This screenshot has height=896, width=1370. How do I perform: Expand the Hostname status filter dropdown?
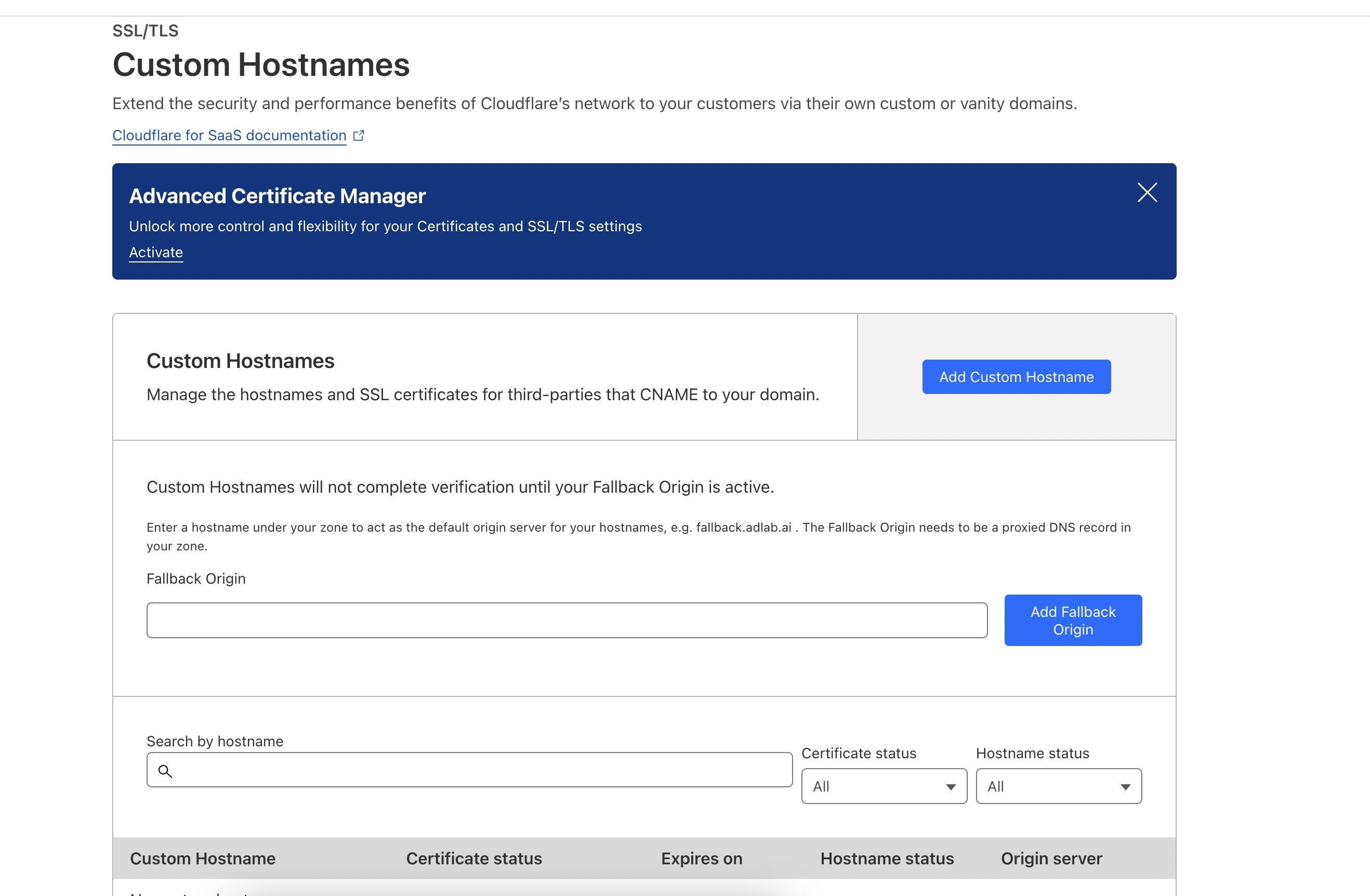tap(1058, 786)
